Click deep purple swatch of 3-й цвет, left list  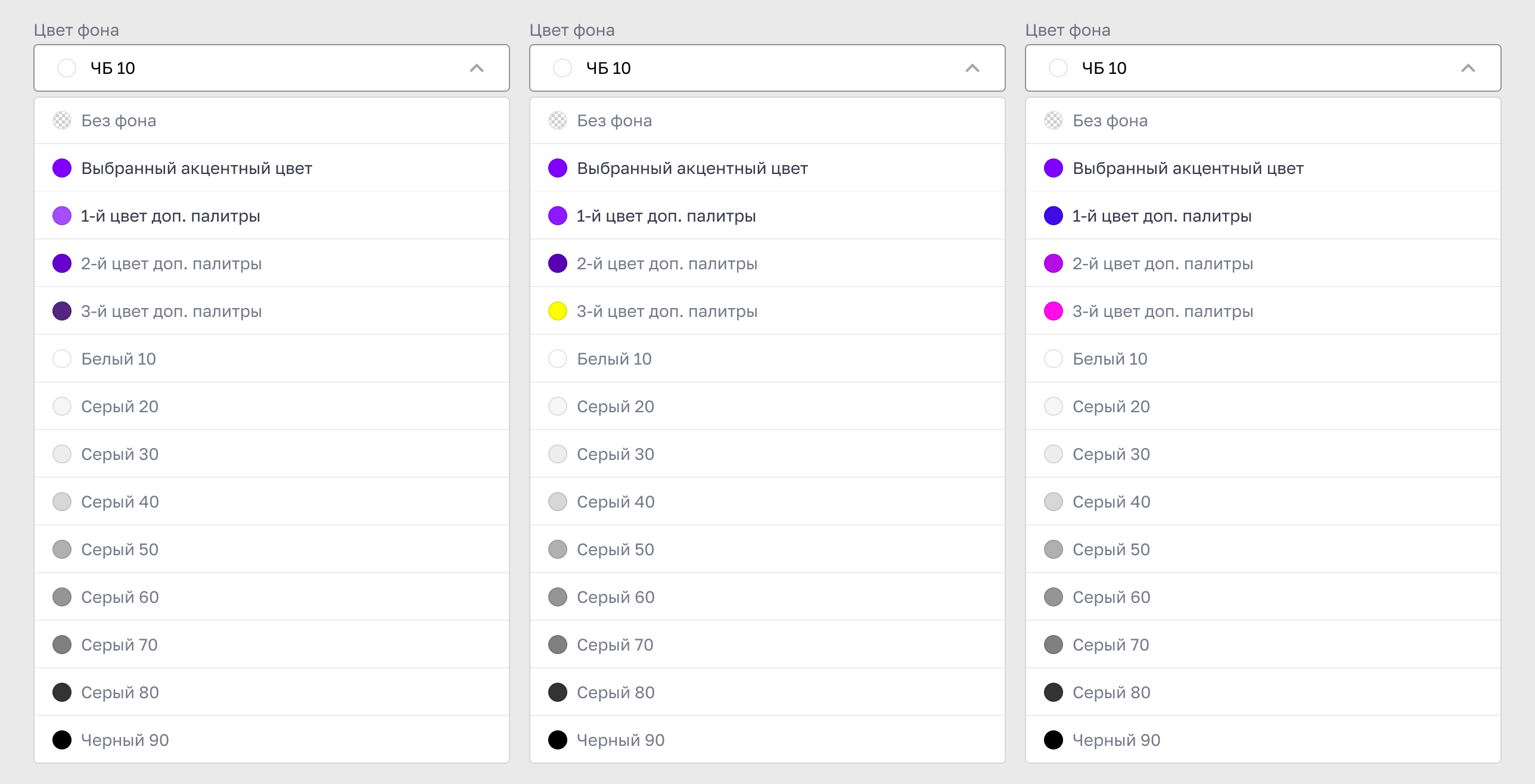(x=62, y=311)
